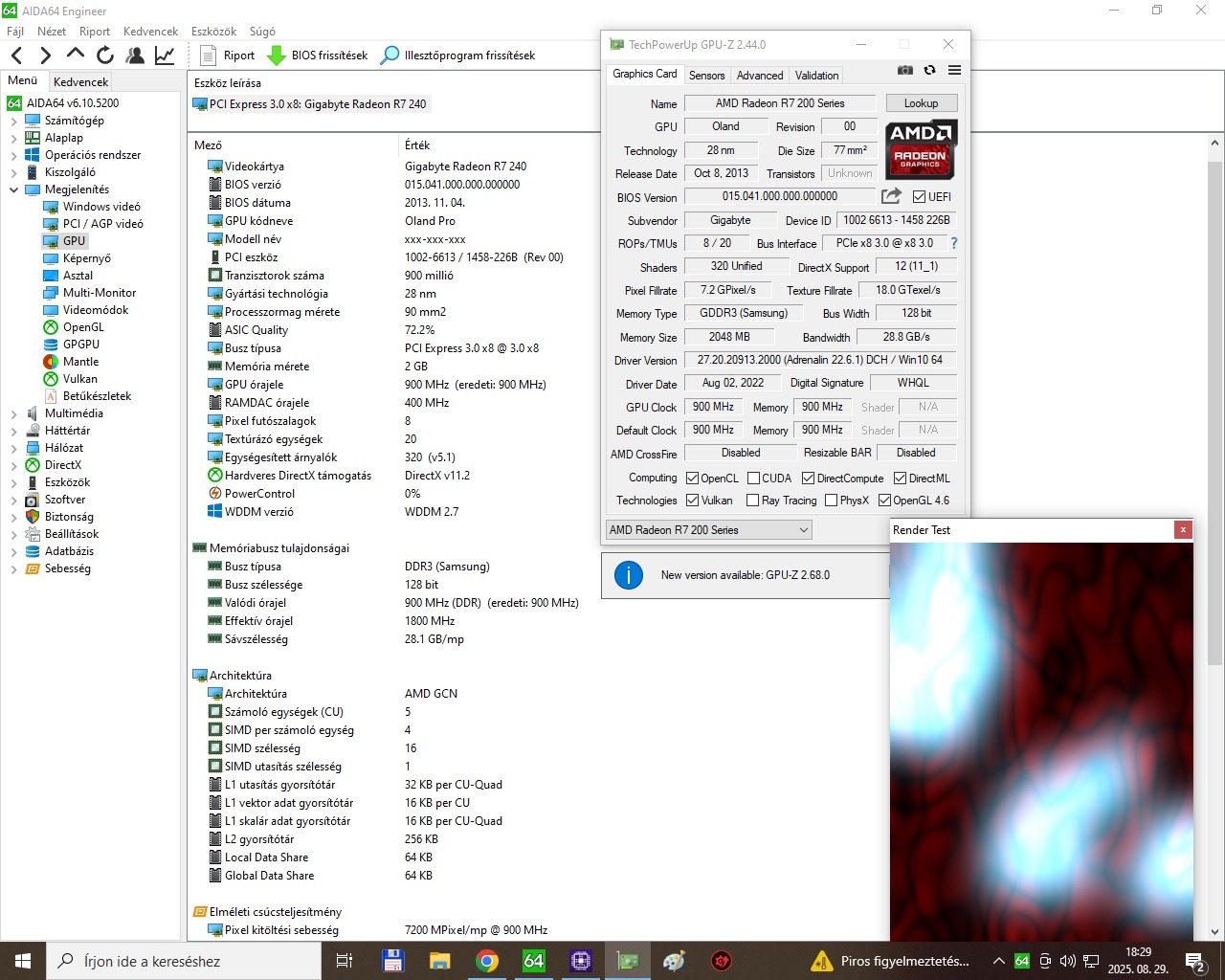Viewport: 1225px width, 980px height.
Task: Click the up-level arrow in AIDA64 toolbar
Action: tap(76, 54)
